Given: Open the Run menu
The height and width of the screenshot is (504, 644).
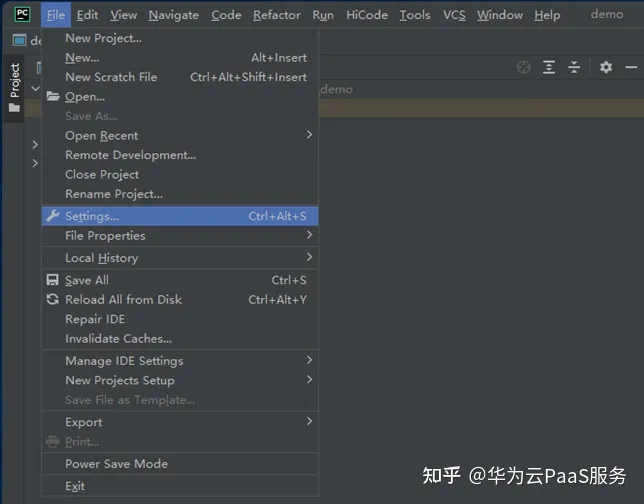Looking at the screenshot, I should [x=323, y=15].
